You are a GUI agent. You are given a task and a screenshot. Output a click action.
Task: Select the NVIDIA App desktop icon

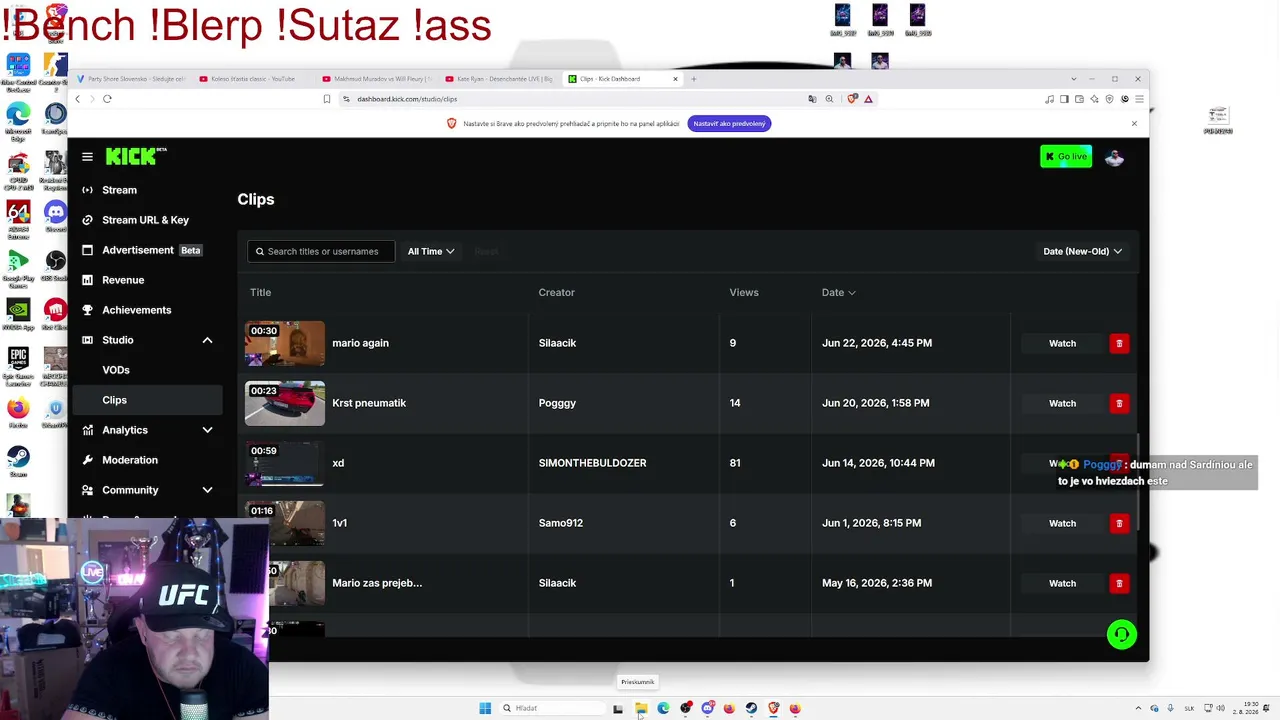click(x=18, y=314)
